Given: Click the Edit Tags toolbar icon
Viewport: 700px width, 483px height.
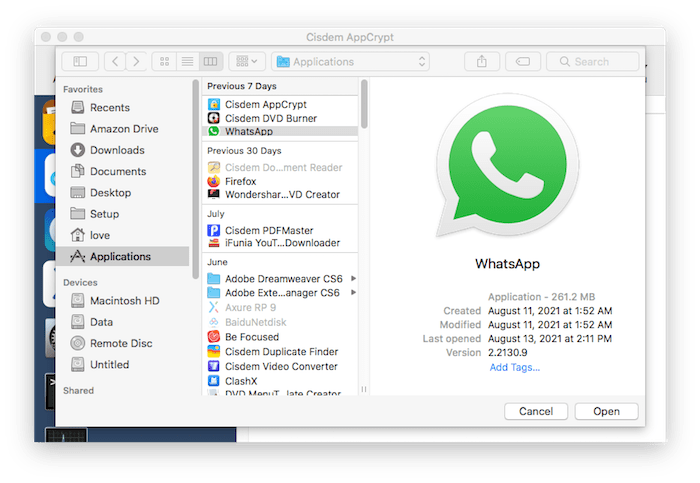Looking at the screenshot, I should coord(523,61).
